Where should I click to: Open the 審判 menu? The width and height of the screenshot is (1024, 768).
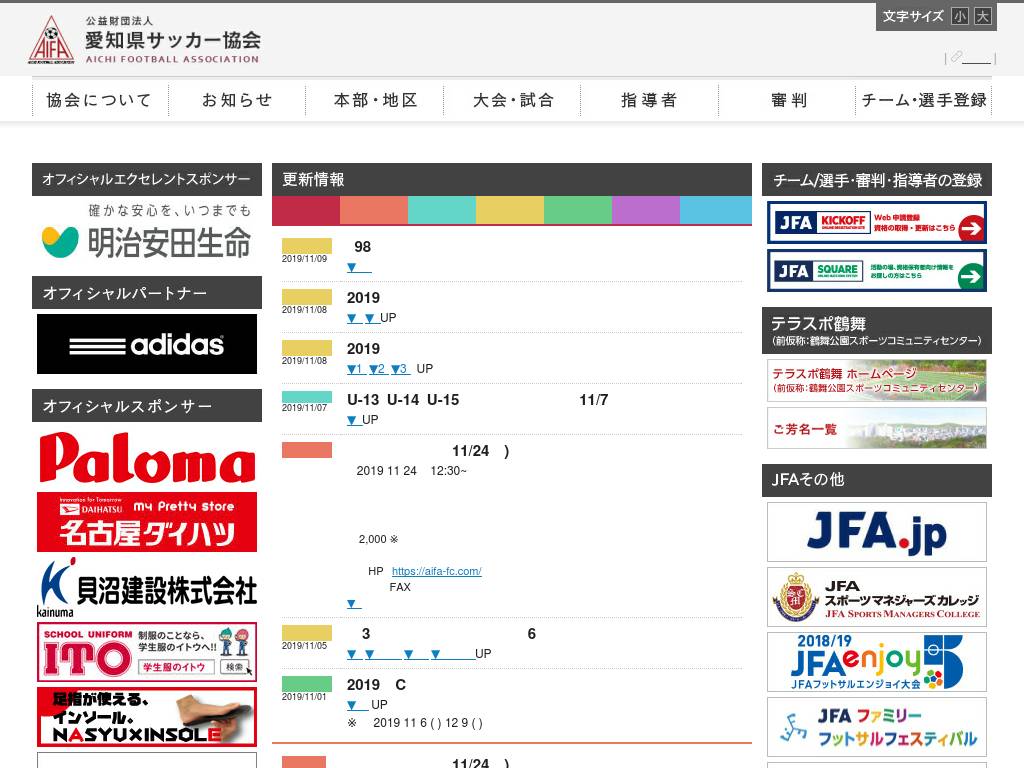click(x=788, y=100)
